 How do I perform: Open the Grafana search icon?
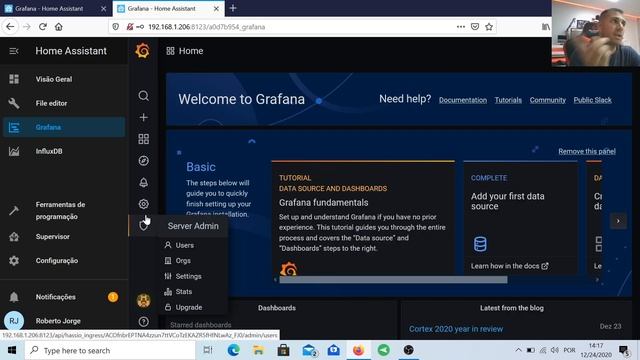tap(143, 96)
